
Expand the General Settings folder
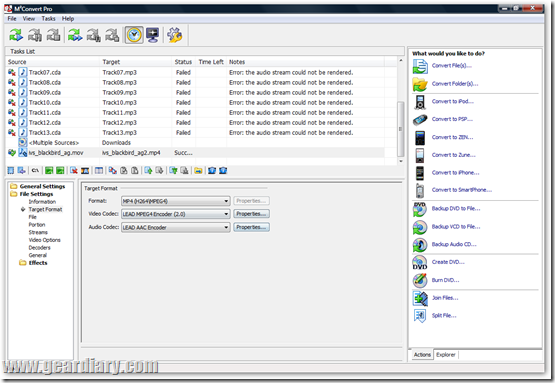click(x=13, y=186)
